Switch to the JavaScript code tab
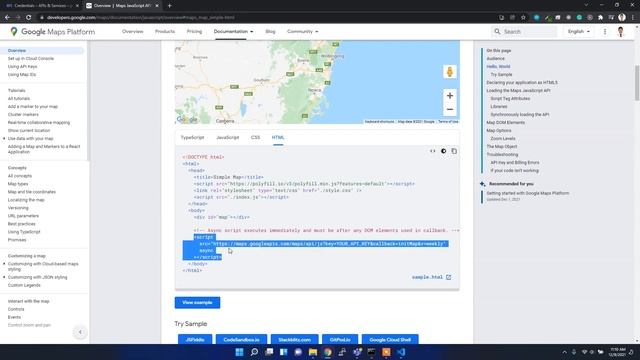This screenshot has height=360, width=640. 228,138
